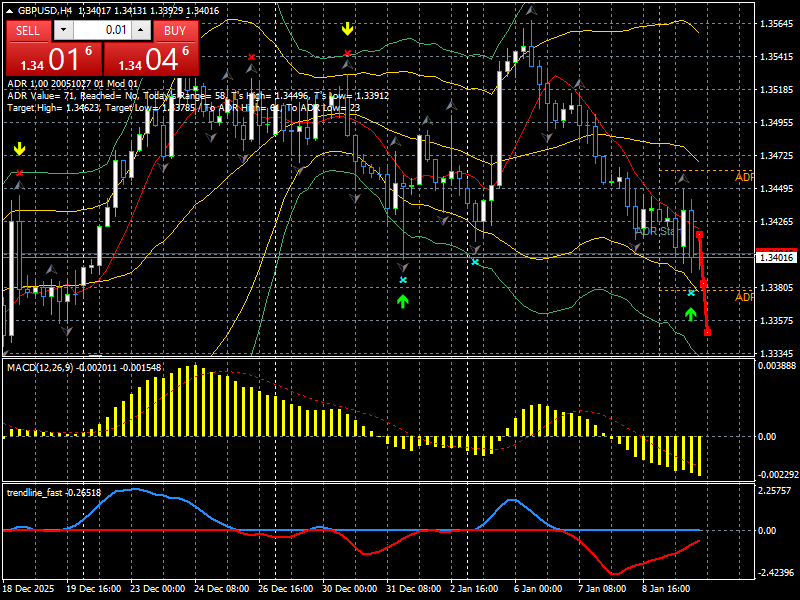The height and width of the screenshot is (600, 800).
Task: Click the 1.33345 price scale label
Action: (777, 353)
